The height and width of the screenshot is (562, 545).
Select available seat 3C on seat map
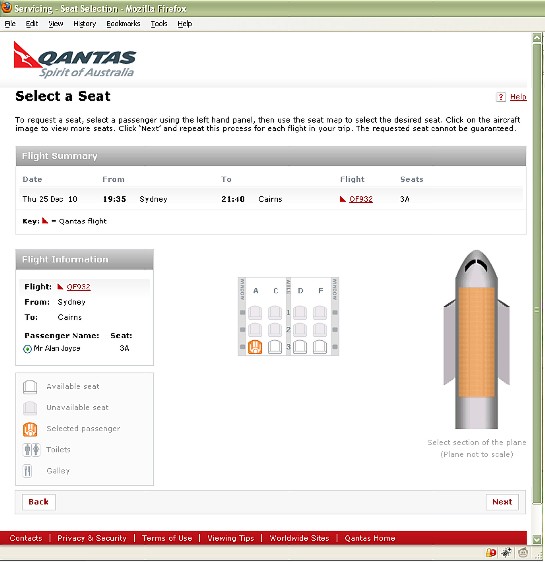[275, 347]
